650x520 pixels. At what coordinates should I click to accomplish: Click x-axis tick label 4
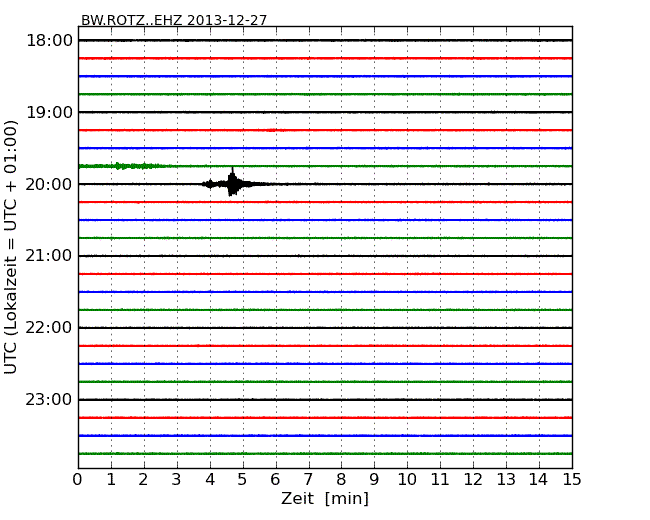[210, 479]
